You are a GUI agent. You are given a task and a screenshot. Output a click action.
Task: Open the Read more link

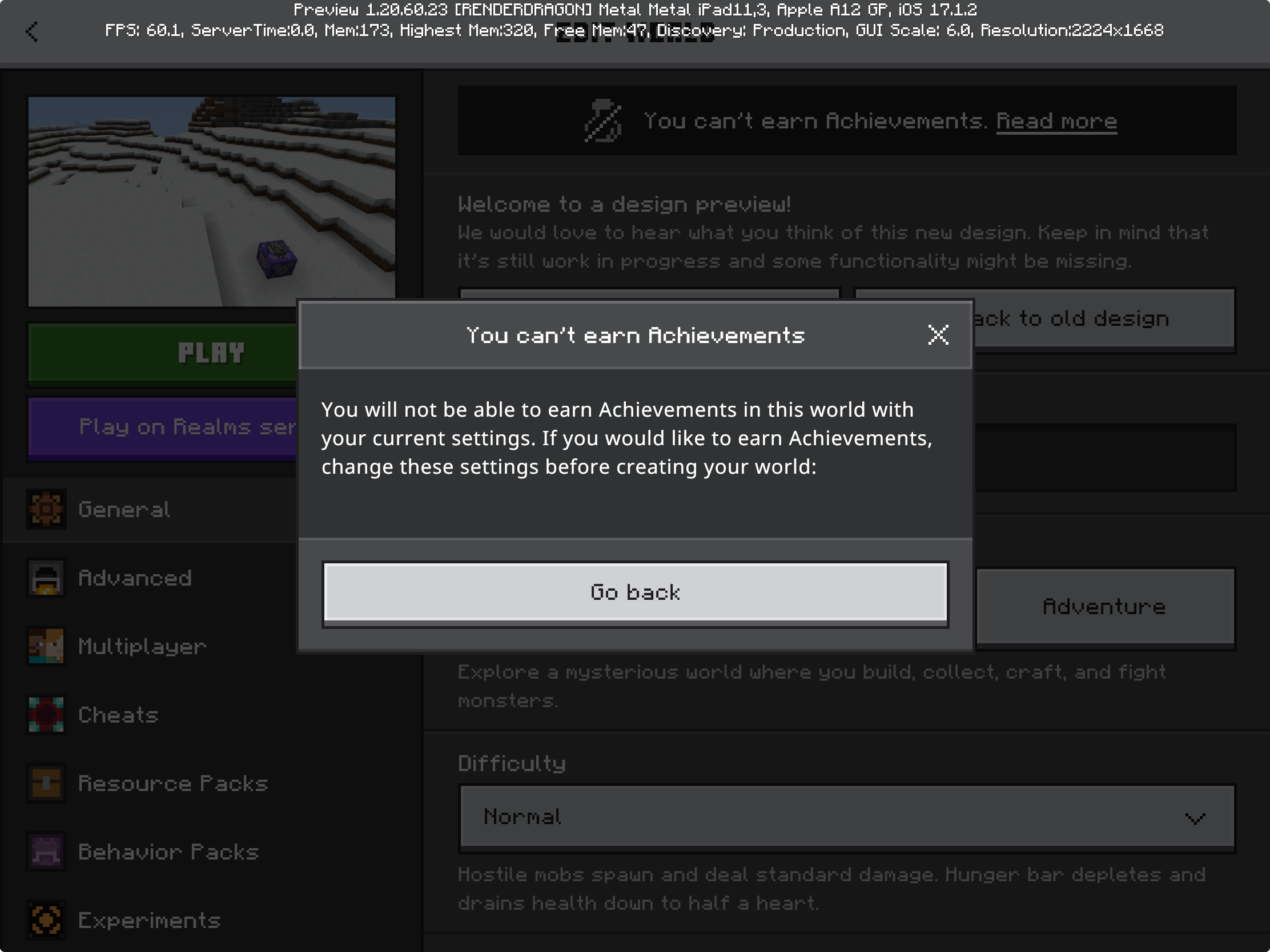tap(1056, 121)
